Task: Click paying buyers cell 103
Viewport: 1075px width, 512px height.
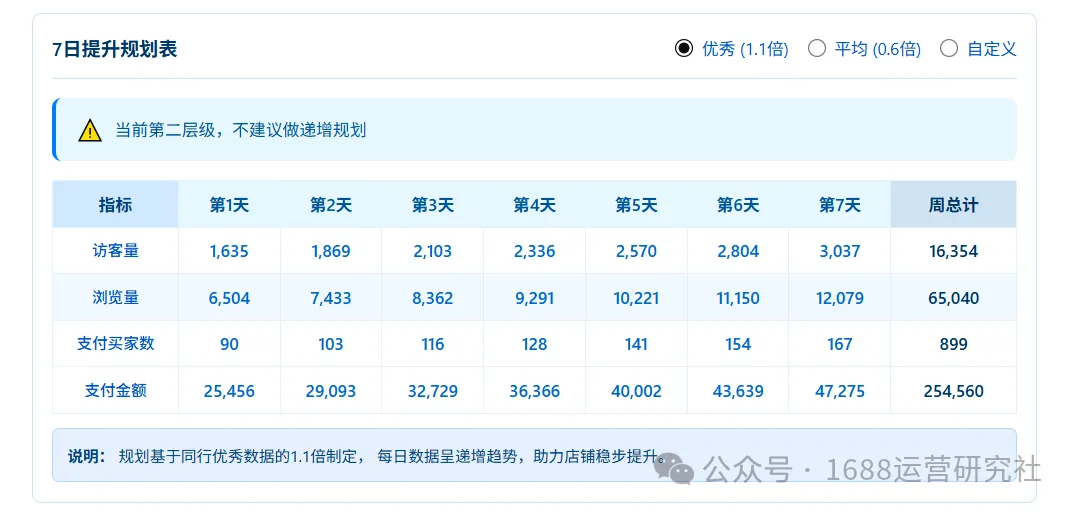Action: click(x=330, y=344)
